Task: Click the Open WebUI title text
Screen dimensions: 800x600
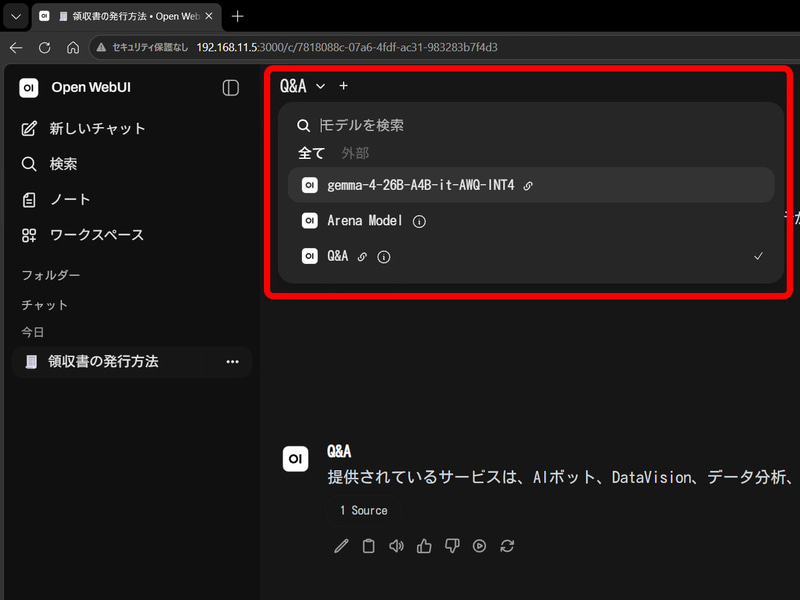Action: 91,88
